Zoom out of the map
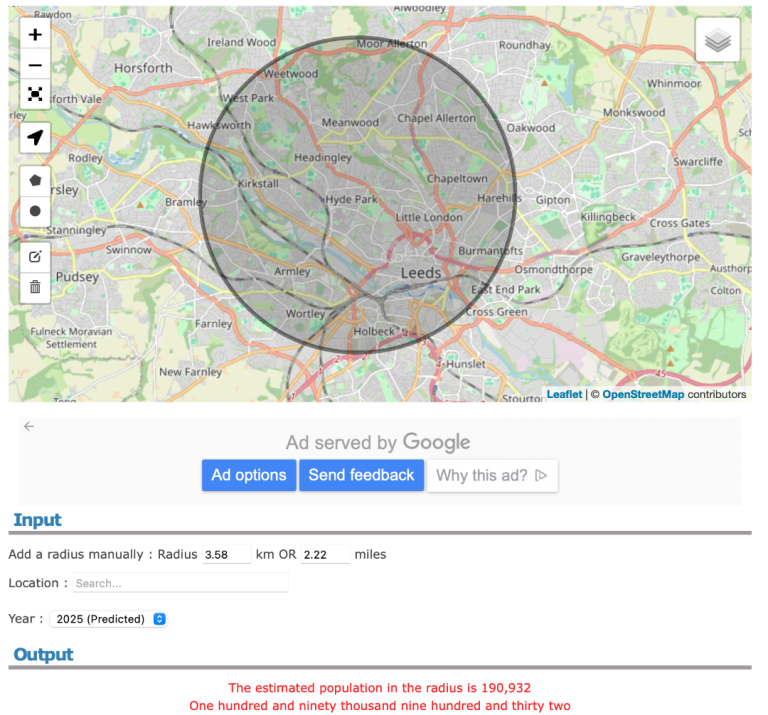The width and height of the screenshot is (768, 715). point(35,65)
